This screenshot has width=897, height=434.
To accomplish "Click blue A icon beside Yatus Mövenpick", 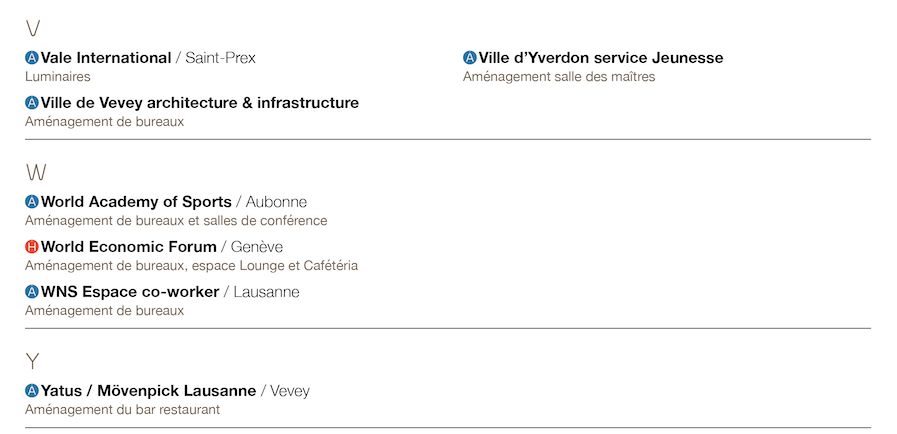I will [32, 391].
